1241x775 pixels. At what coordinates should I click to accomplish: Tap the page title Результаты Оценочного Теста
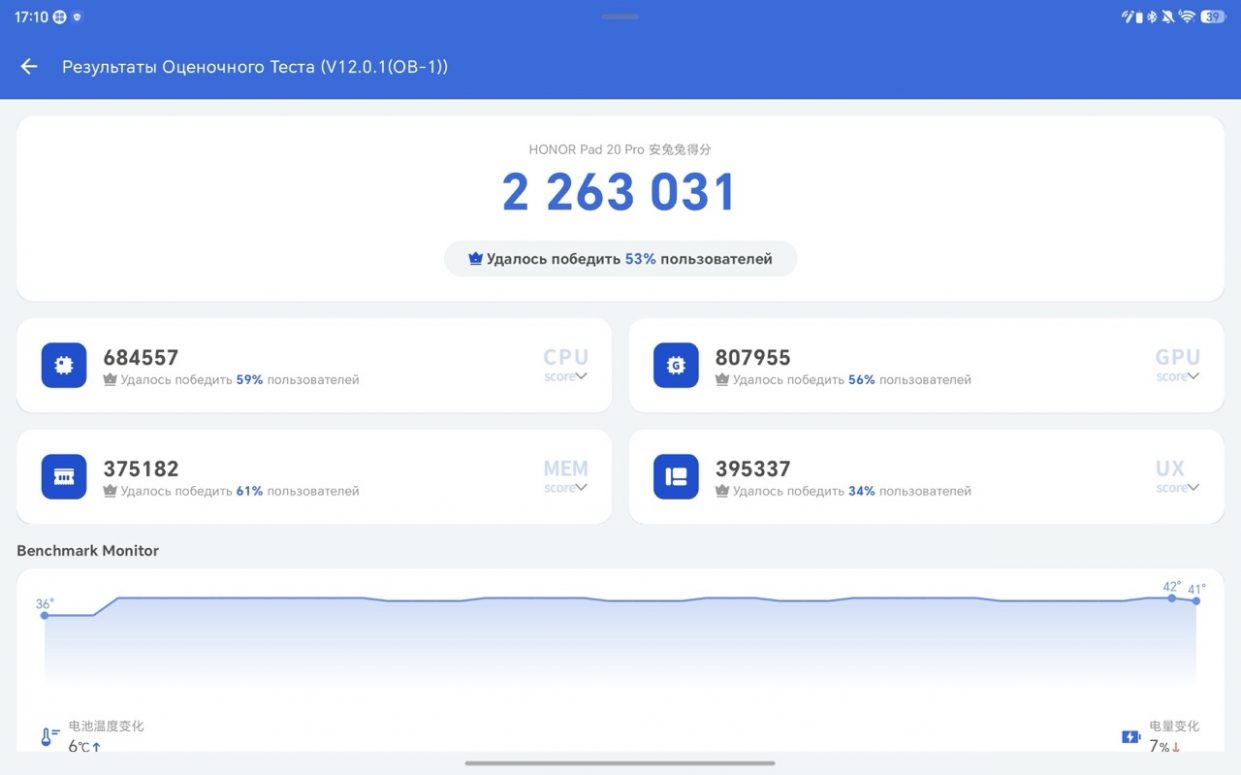coord(255,67)
